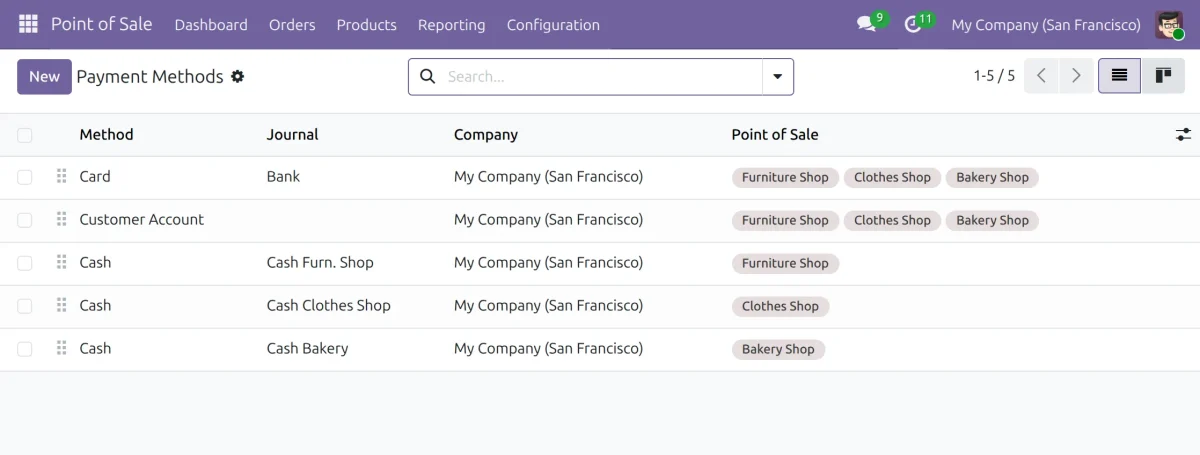Open the apps grid menu icon

click(x=28, y=24)
